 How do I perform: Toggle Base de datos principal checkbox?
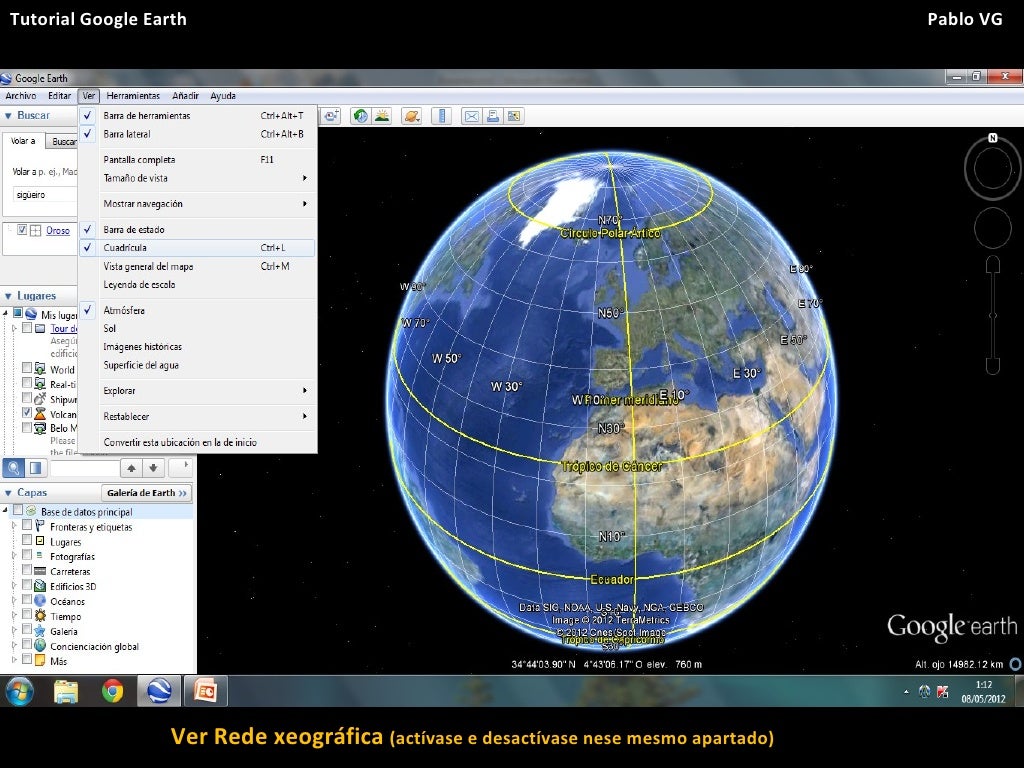[x=18, y=510]
